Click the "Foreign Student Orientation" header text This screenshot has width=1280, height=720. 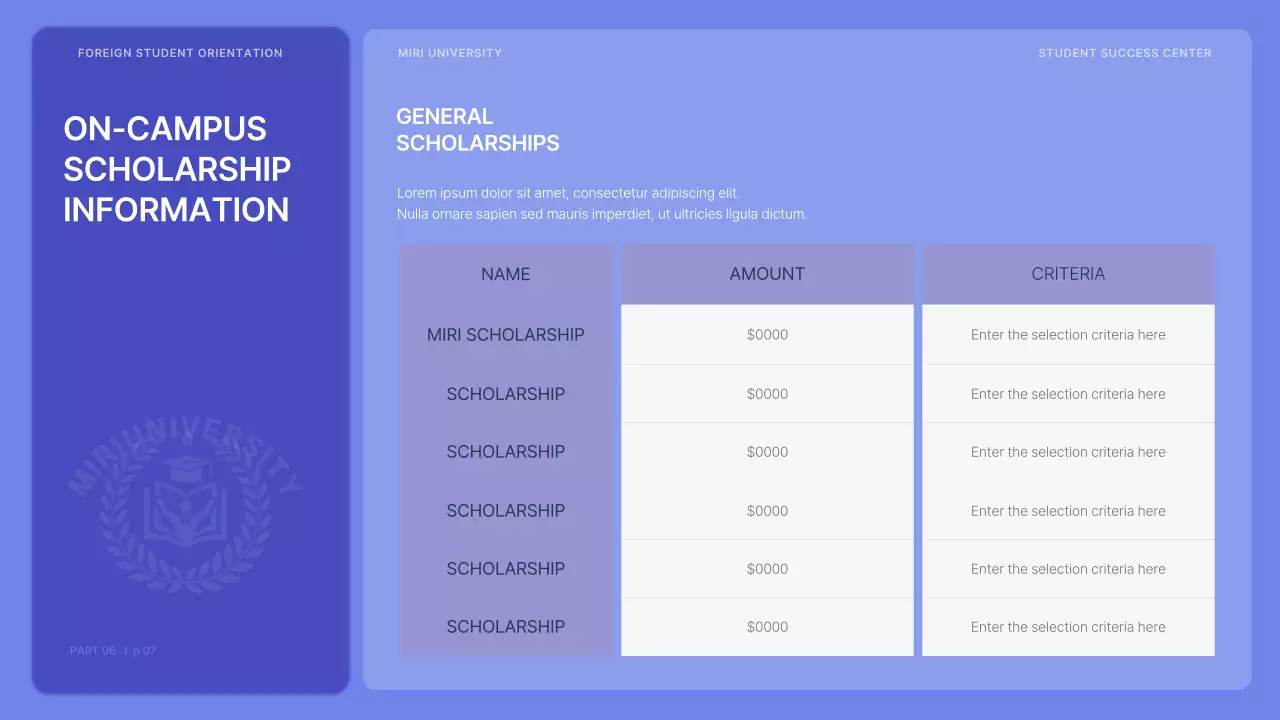click(180, 53)
